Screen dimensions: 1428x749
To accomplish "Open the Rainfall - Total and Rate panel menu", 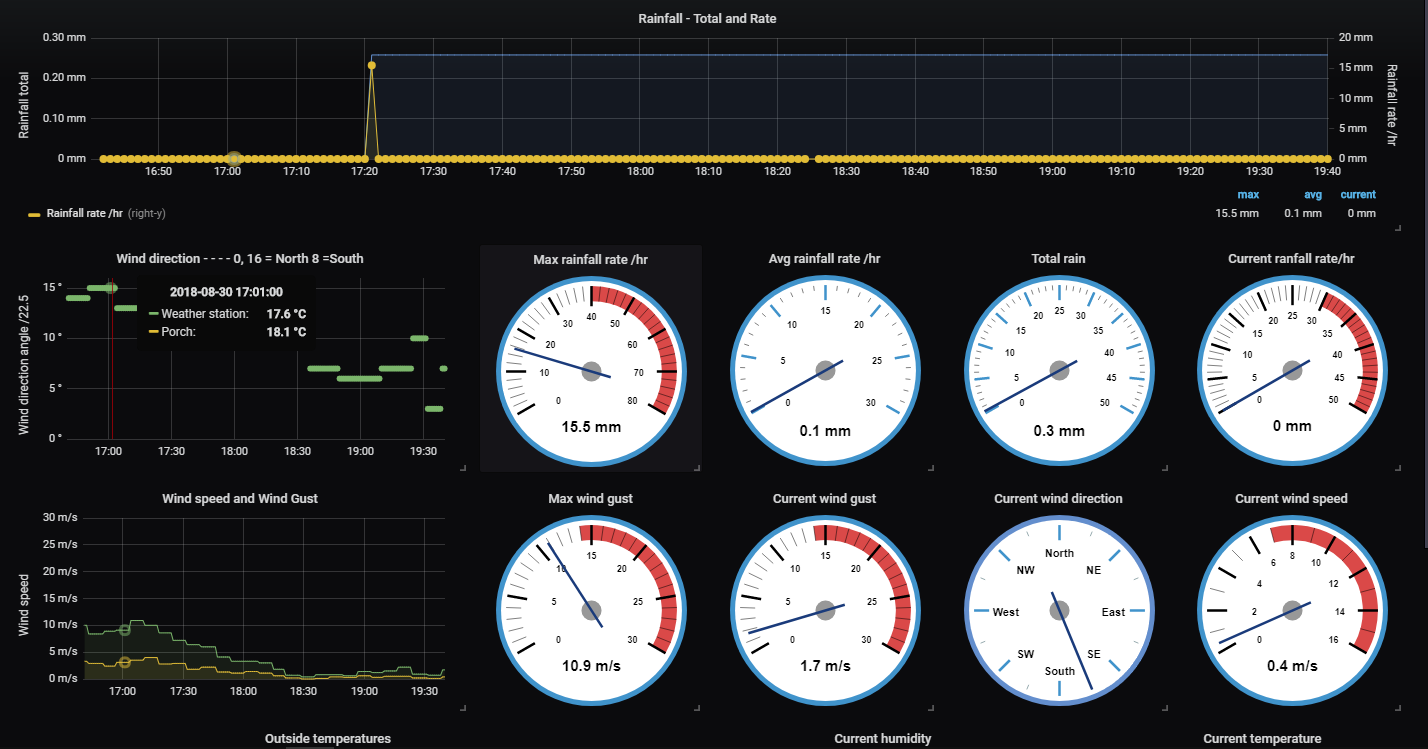I will tap(707, 18).
